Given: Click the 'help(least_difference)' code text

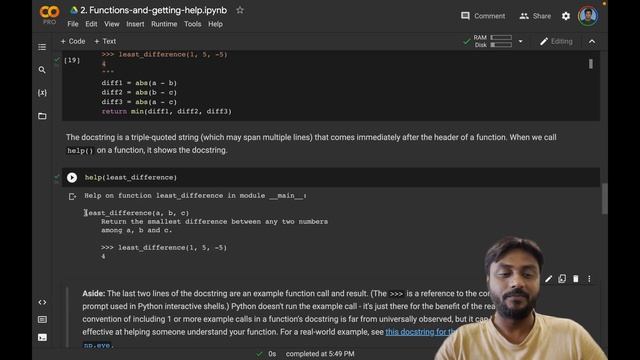Looking at the screenshot, I should coord(131,177).
